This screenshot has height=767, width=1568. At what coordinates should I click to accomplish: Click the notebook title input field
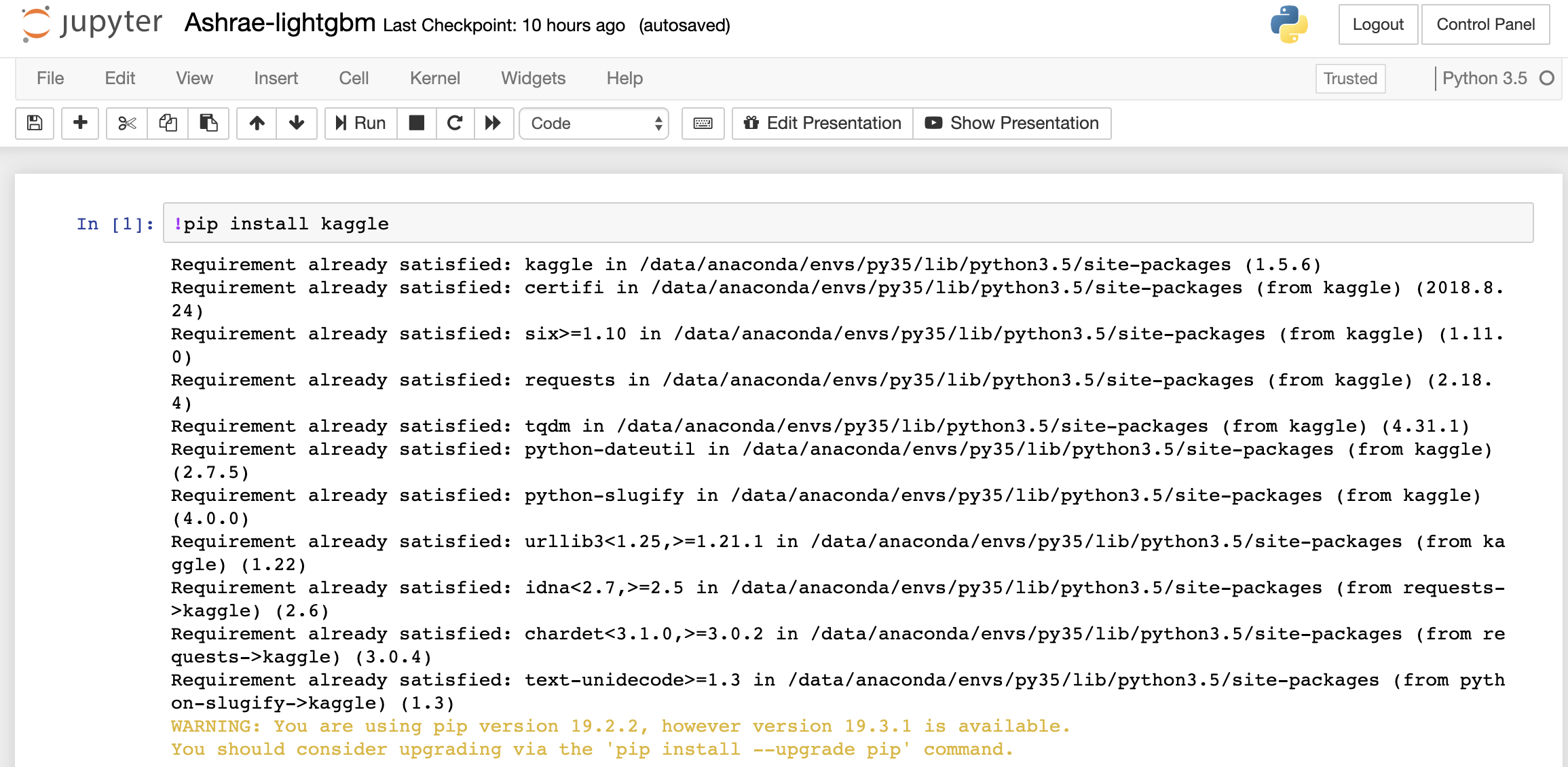click(x=281, y=24)
